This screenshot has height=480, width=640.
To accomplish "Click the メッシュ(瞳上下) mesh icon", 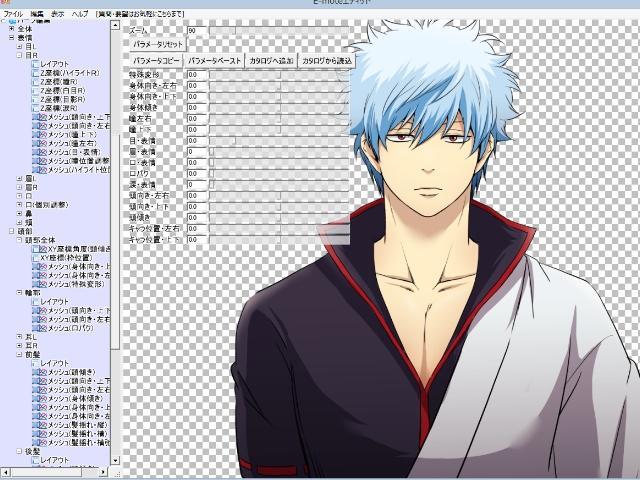I will tap(40, 135).
